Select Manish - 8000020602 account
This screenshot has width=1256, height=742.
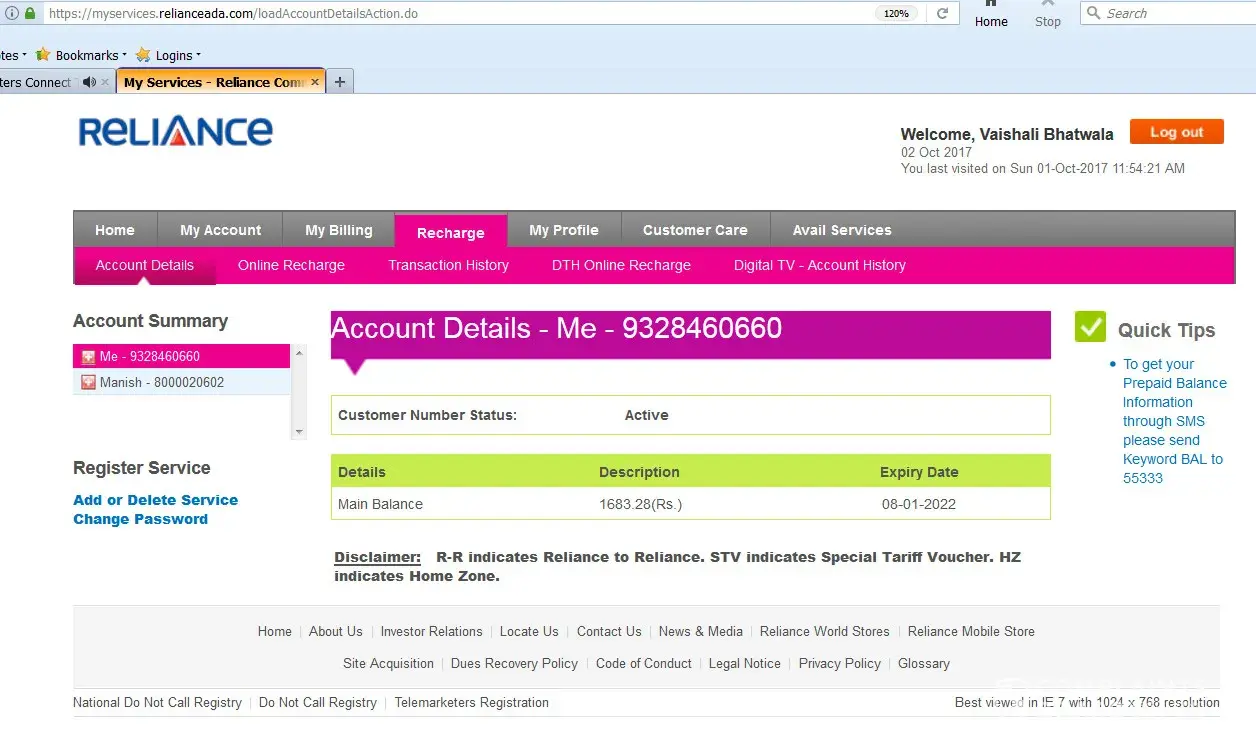[161, 382]
